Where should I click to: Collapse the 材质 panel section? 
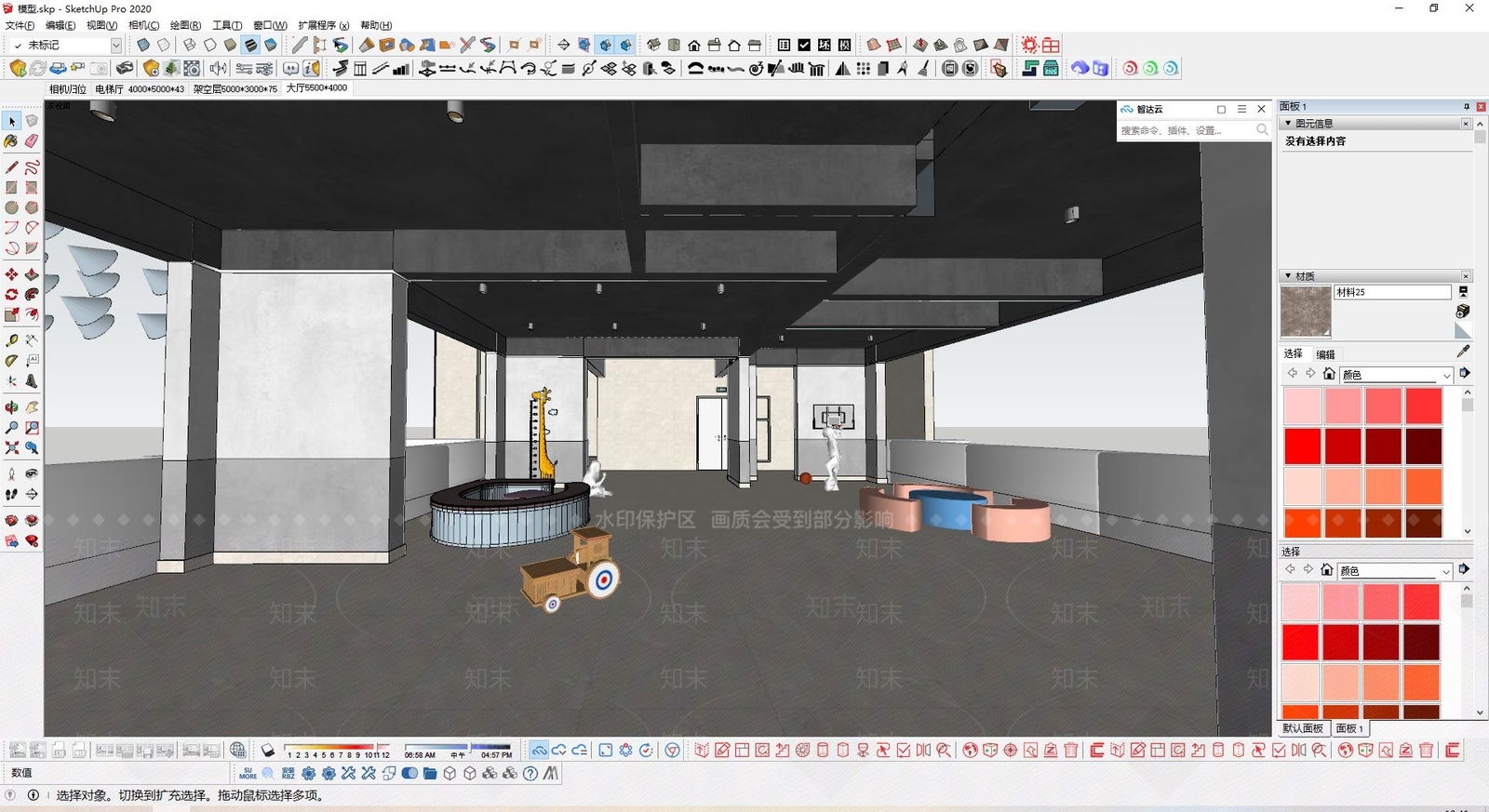click(x=1288, y=276)
